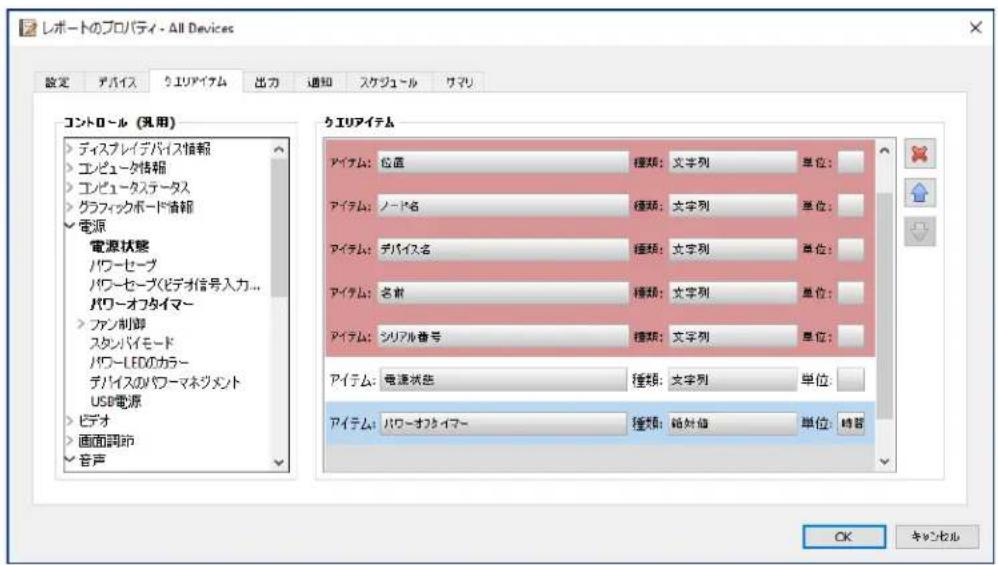Click query item list scrollbar down arrow
This screenshot has width=998, height=565.
884,461
